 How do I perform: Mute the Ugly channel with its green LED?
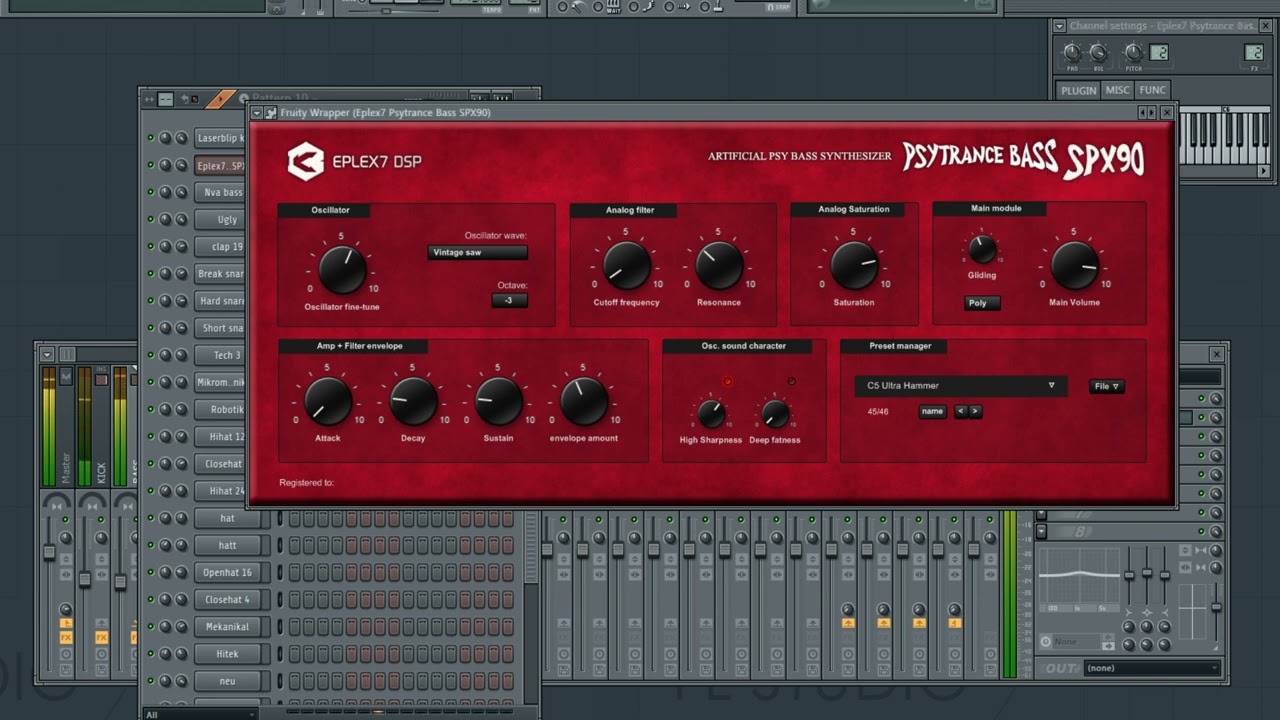pos(151,219)
